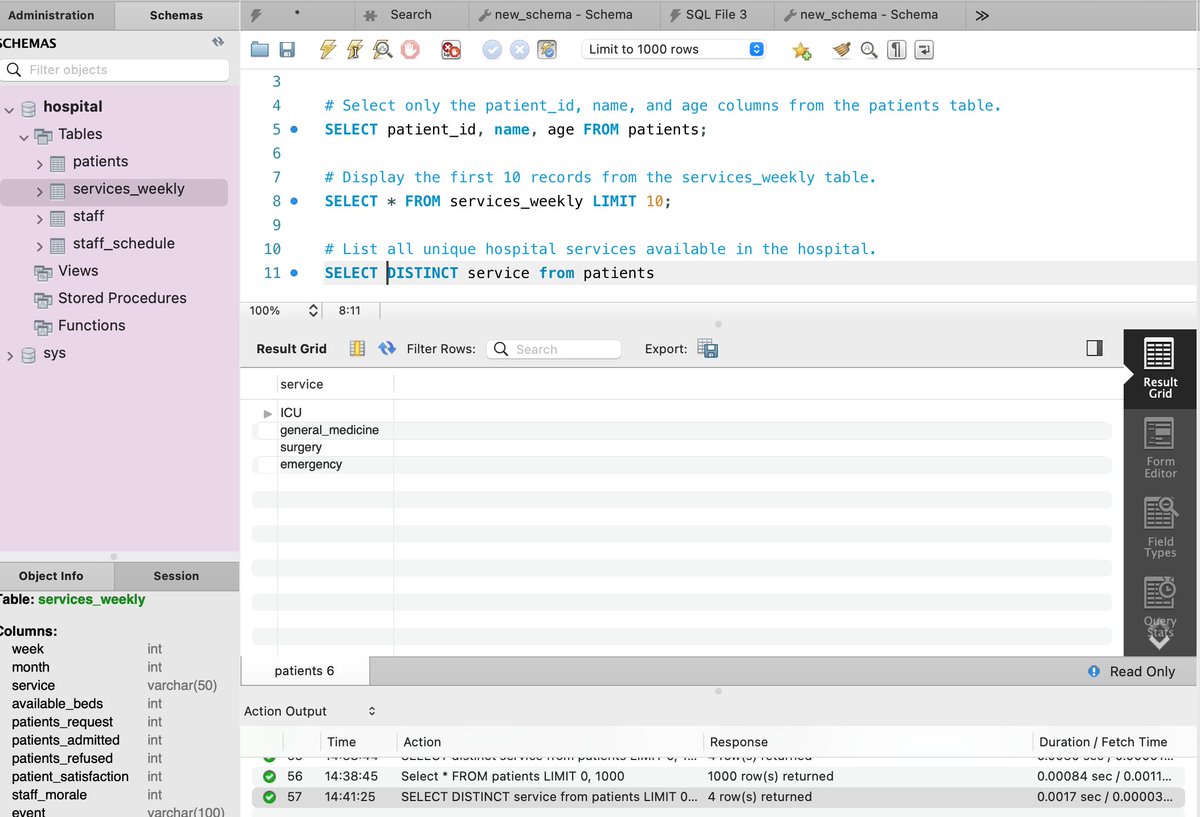Select the surgery result row
Image resolution: width=1200 pixels, height=817 pixels.
[681, 447]
